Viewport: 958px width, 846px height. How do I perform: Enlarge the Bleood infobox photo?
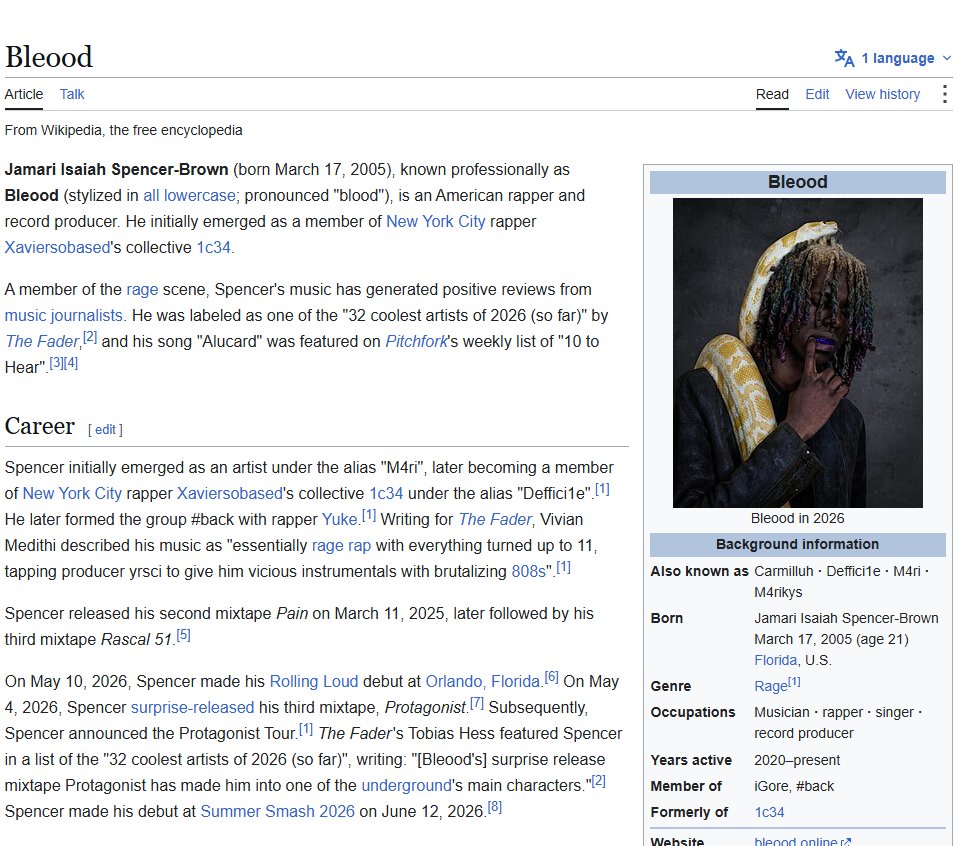pyautogui.click(x=798, y=352)
